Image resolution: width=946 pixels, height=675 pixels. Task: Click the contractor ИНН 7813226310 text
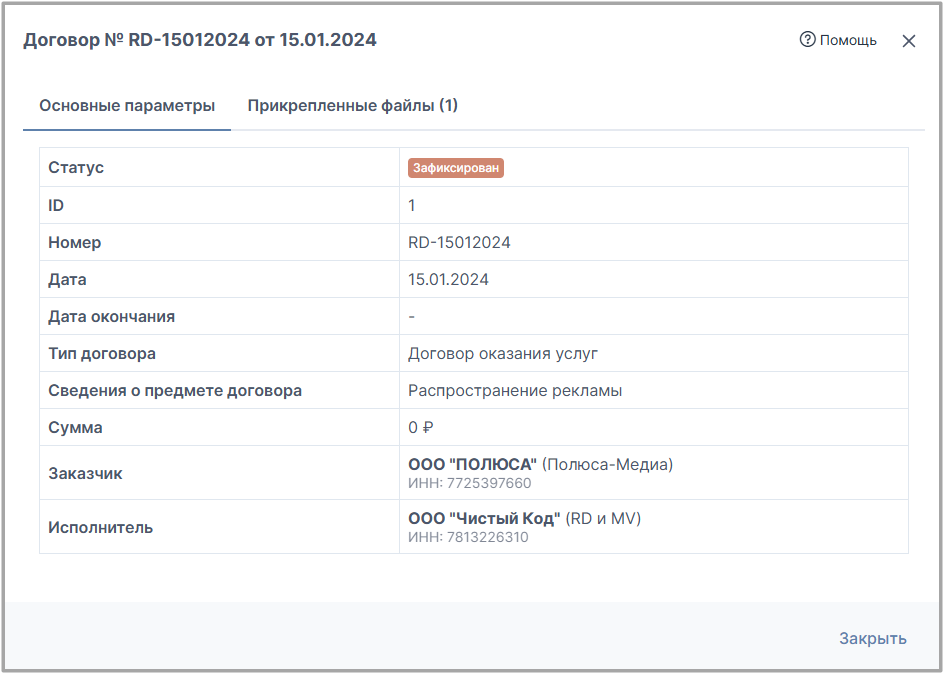468,537
